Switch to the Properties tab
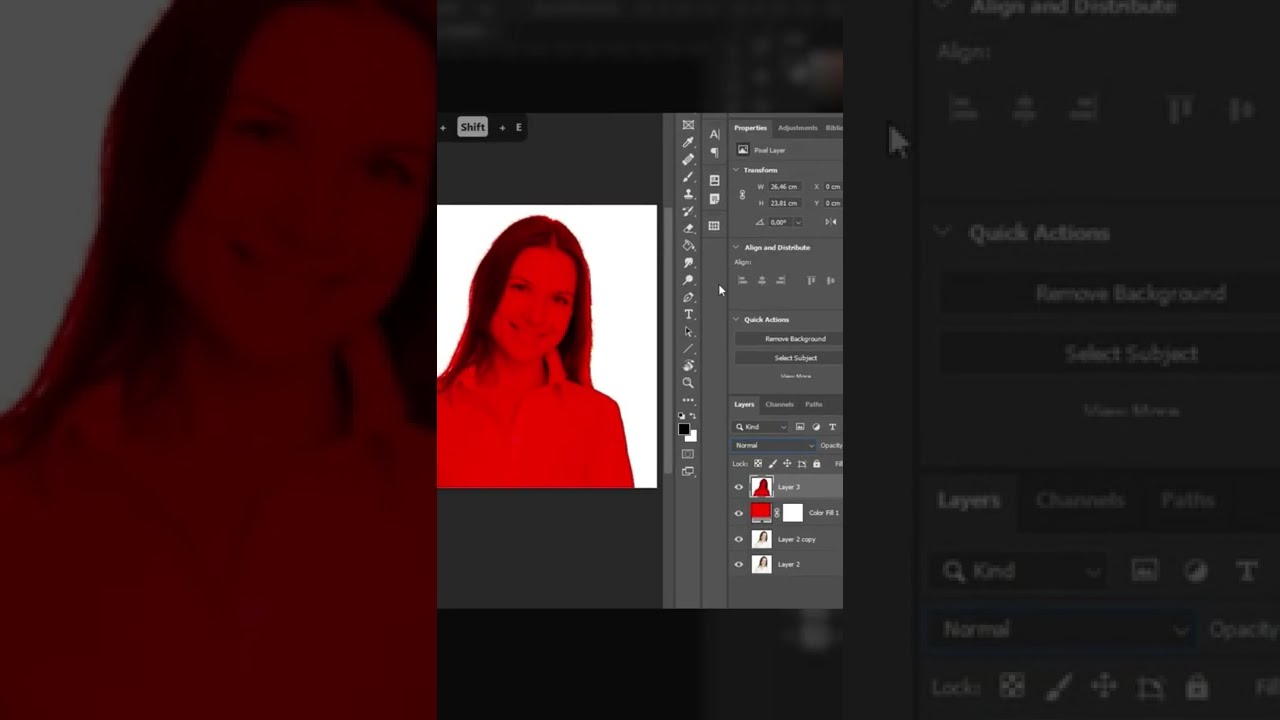 750,128
